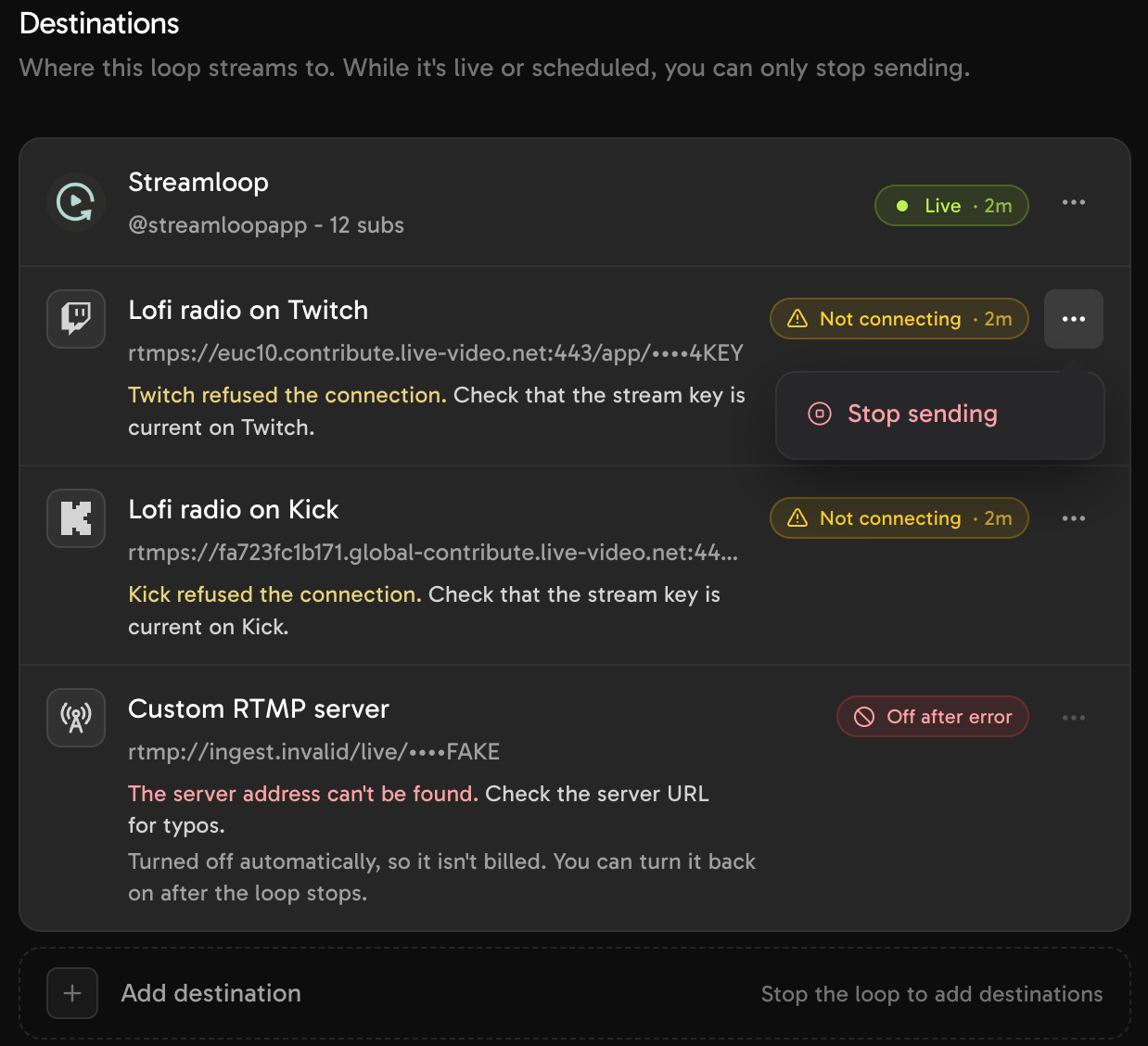Click the Streamloop channel logo icon
This screenshot has height=1046, width=1148.
(x=76, y=202)
